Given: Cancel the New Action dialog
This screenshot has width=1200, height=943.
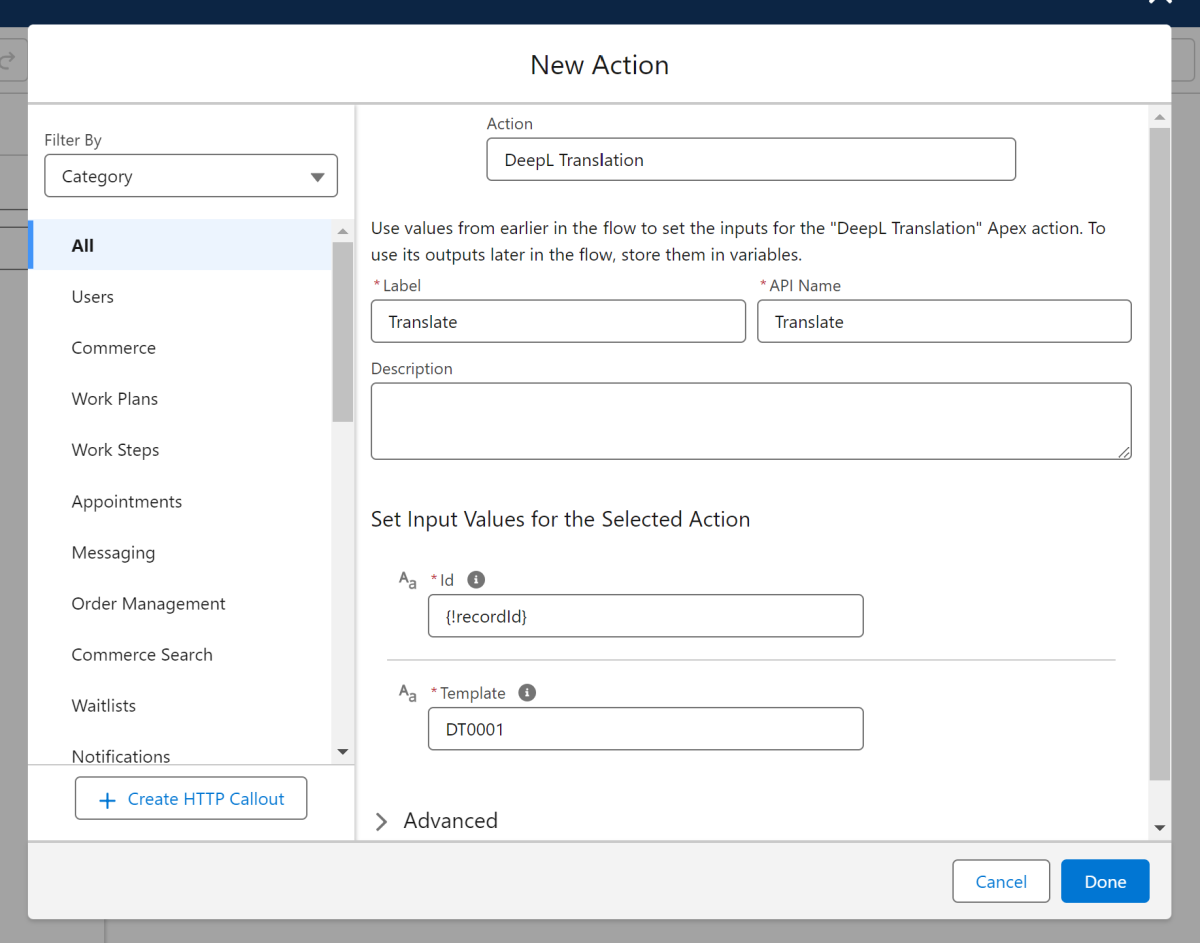Looking at the screenshot, I should tap(1000, 881).
